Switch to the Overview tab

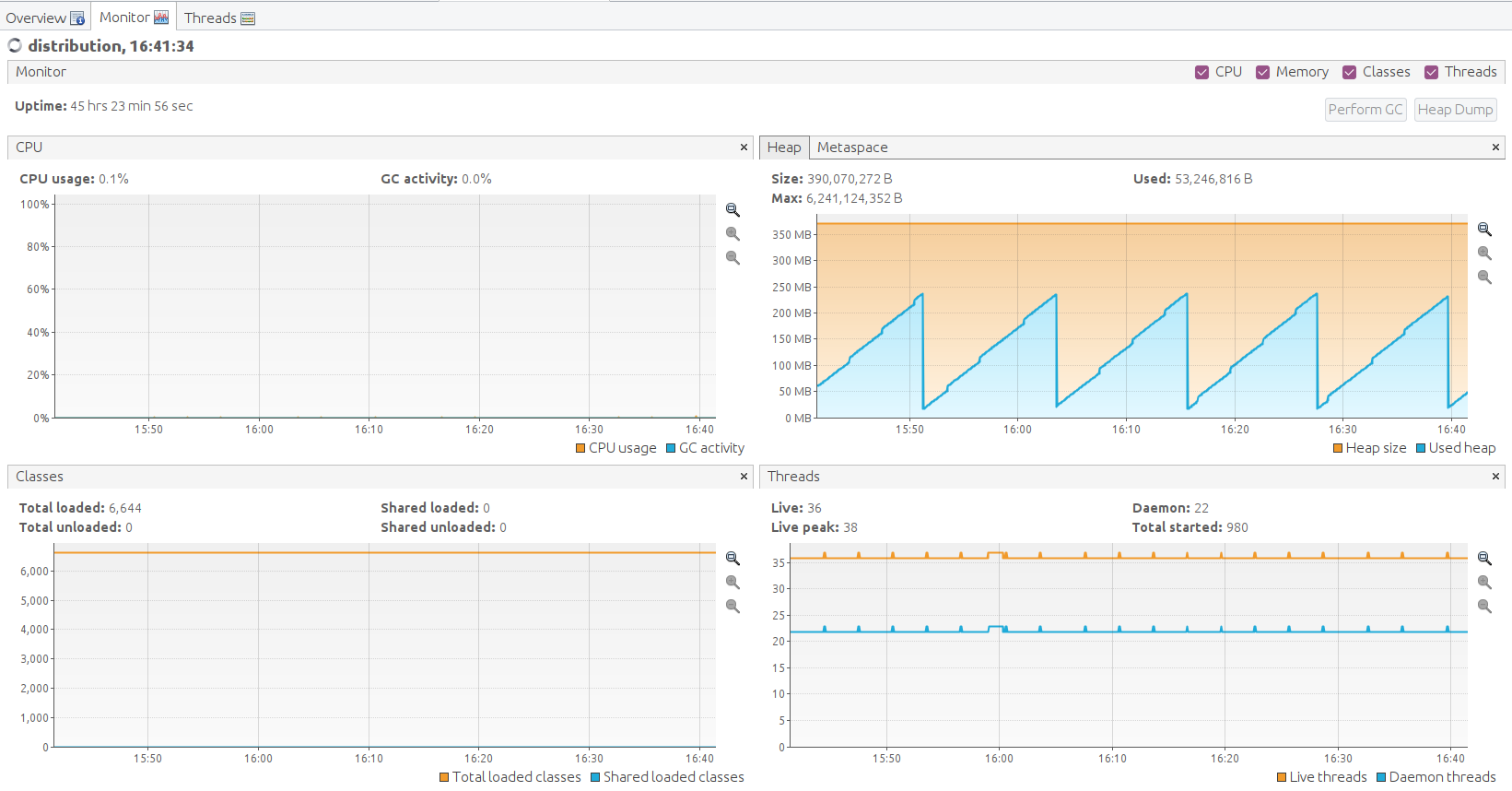44,18
